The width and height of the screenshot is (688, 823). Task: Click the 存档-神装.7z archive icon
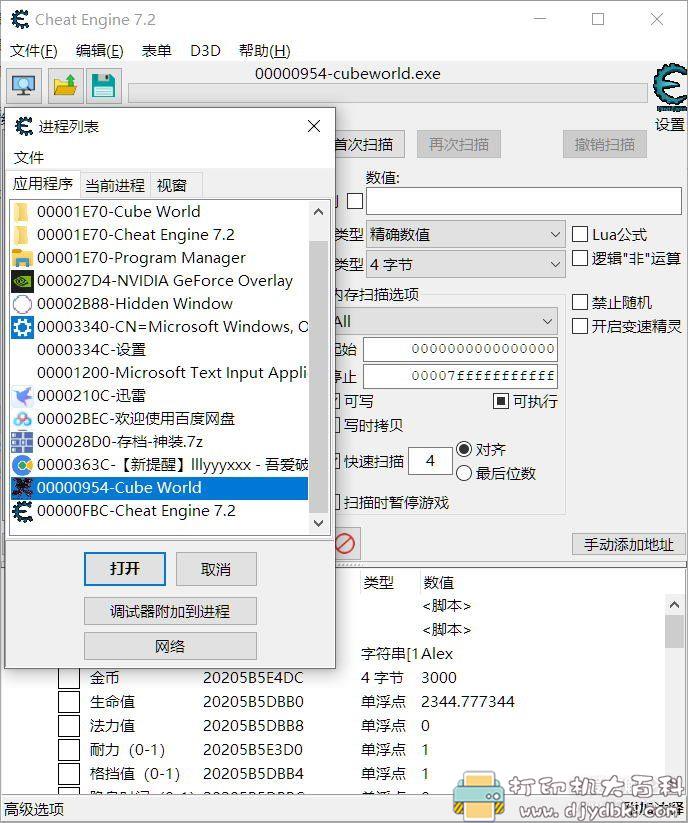click(x=22, y=442)
